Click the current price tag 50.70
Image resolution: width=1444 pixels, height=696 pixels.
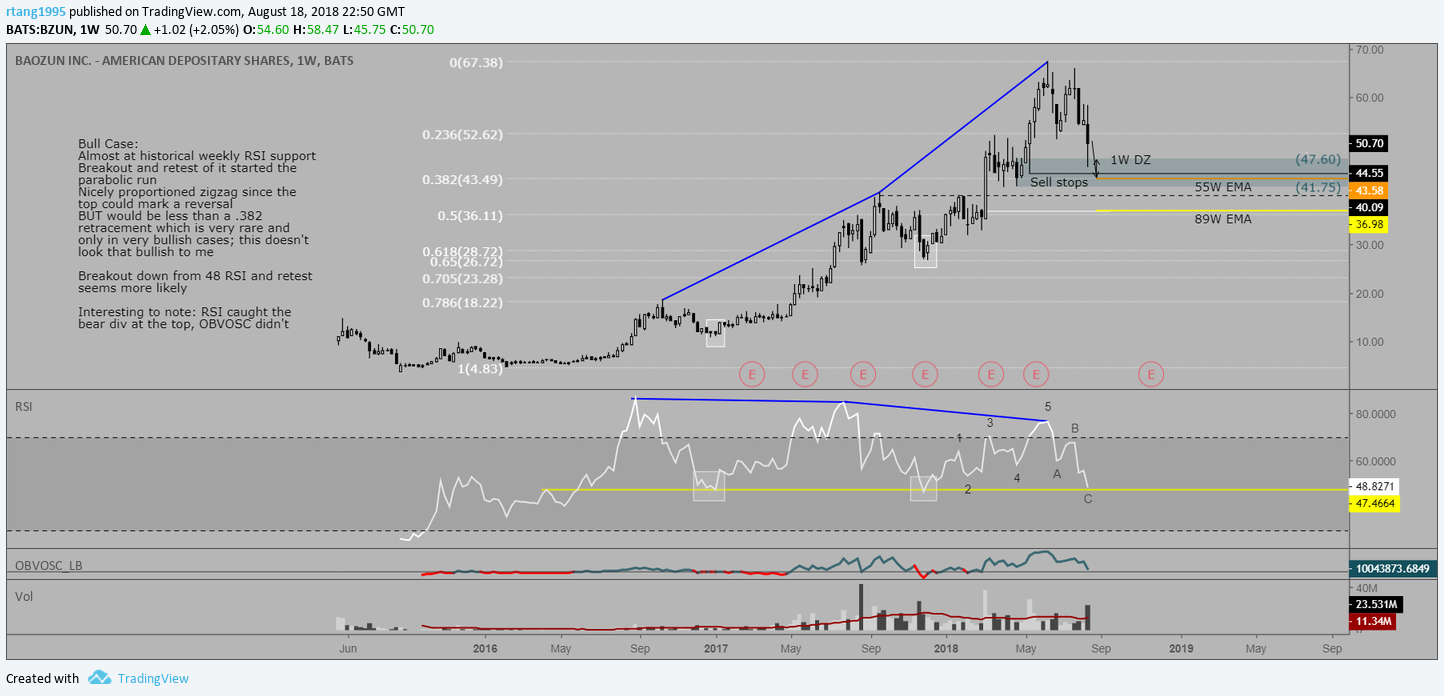coord(1368,144)
